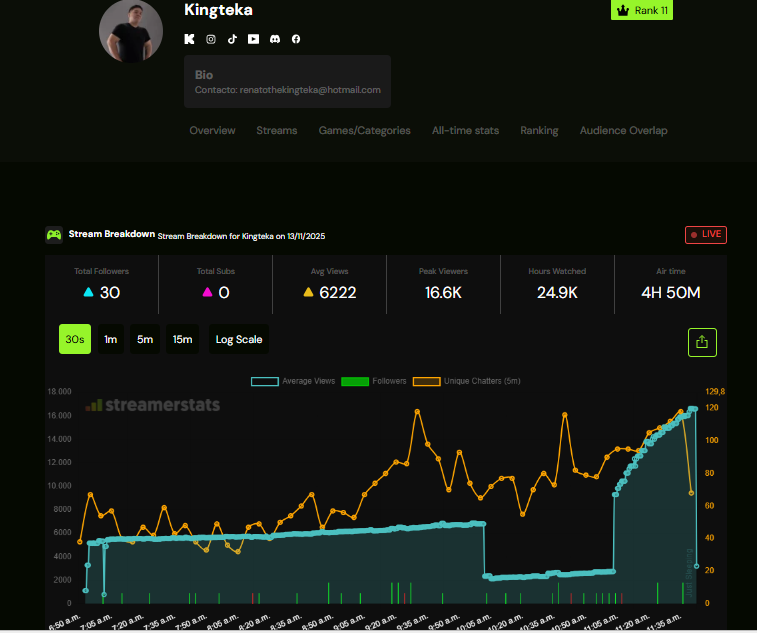Image resolution: width=757 pixels, height=633 pixels.
Task: Click the Air time value 4H 50M
Action: pyautogui.click(x=671, y=293)
